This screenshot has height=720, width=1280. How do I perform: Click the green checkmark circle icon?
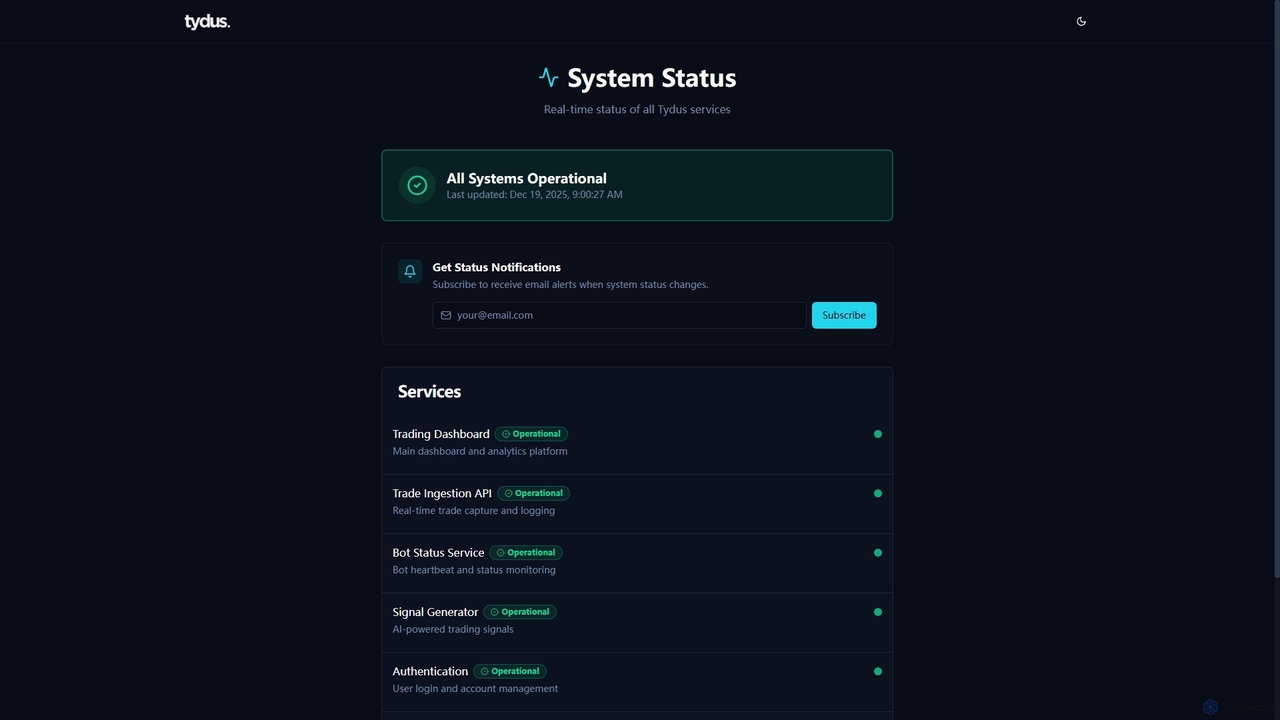(417, 185)
